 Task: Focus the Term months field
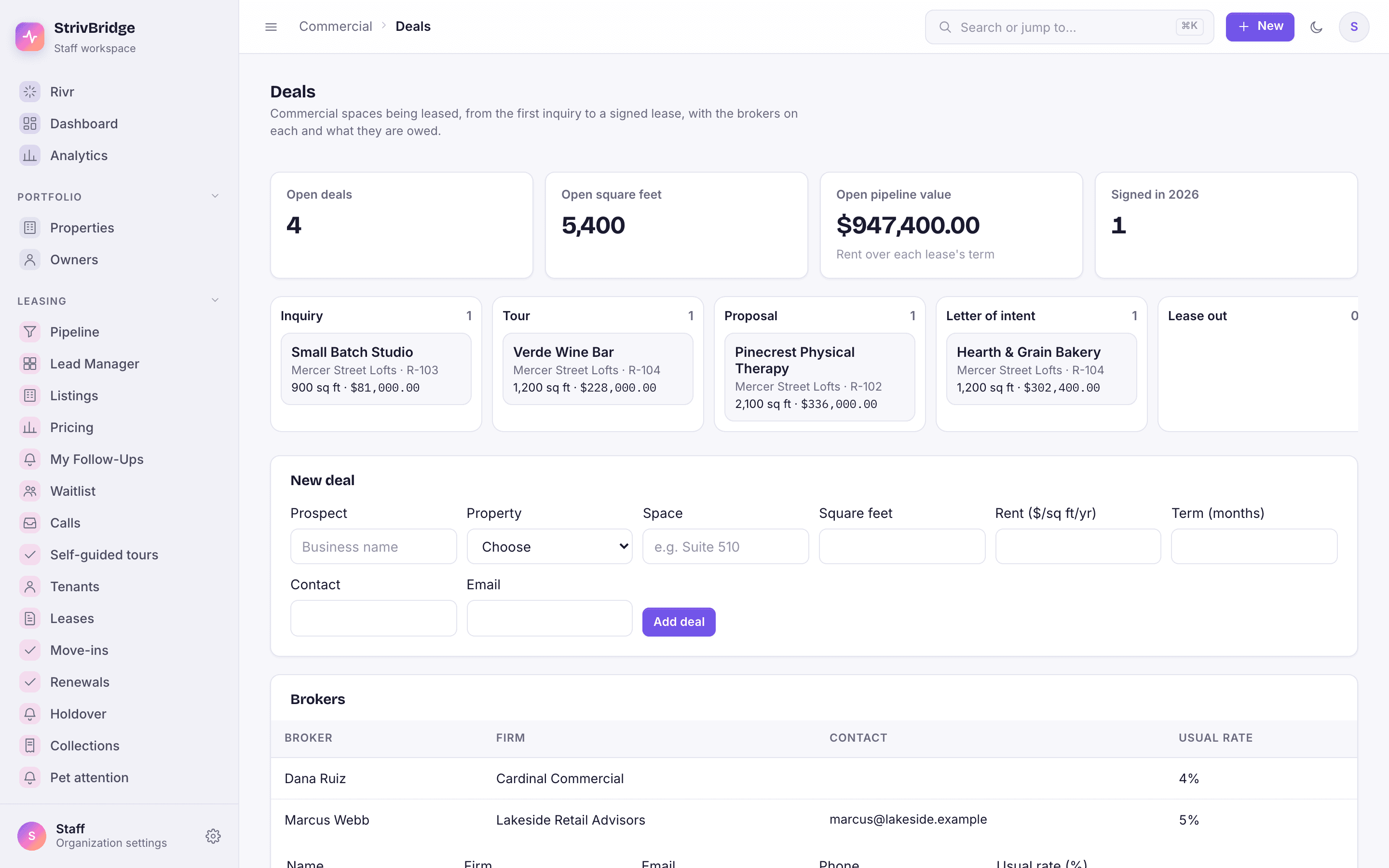pyautogui.click(x=1254, y=546)
